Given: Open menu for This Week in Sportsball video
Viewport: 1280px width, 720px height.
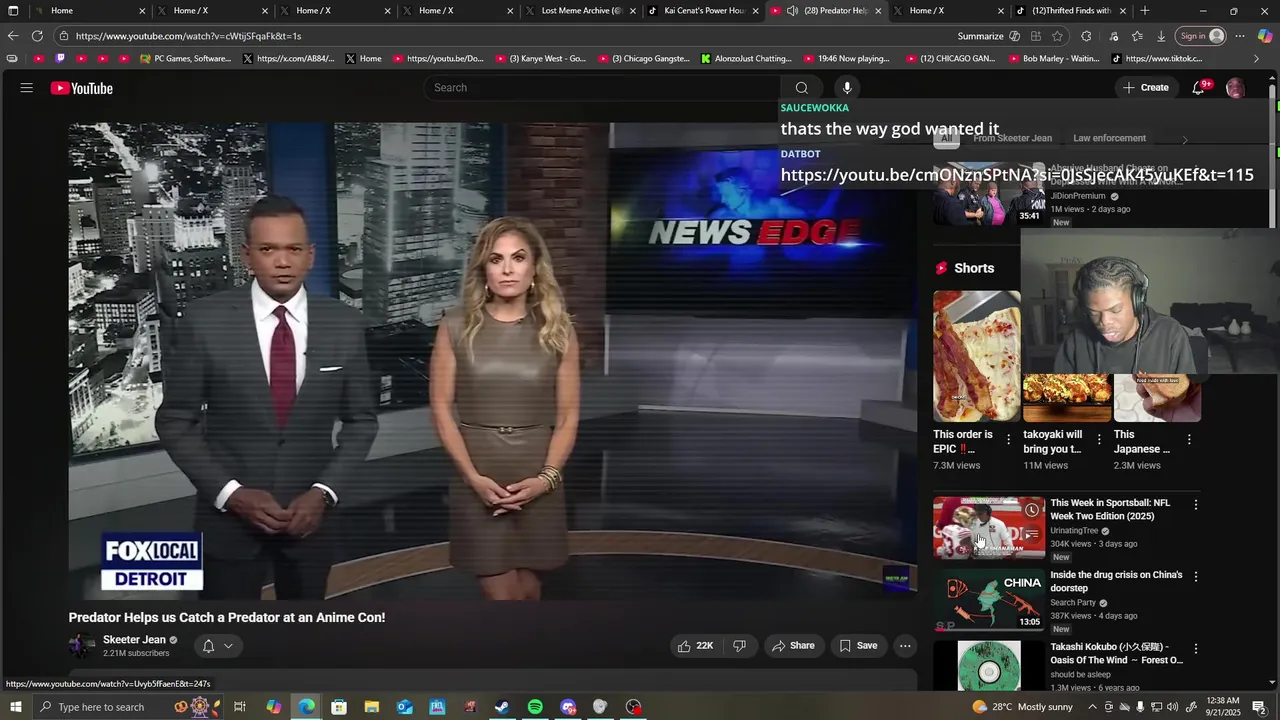Looking at the screenshot, I should tap(1195, 504).
